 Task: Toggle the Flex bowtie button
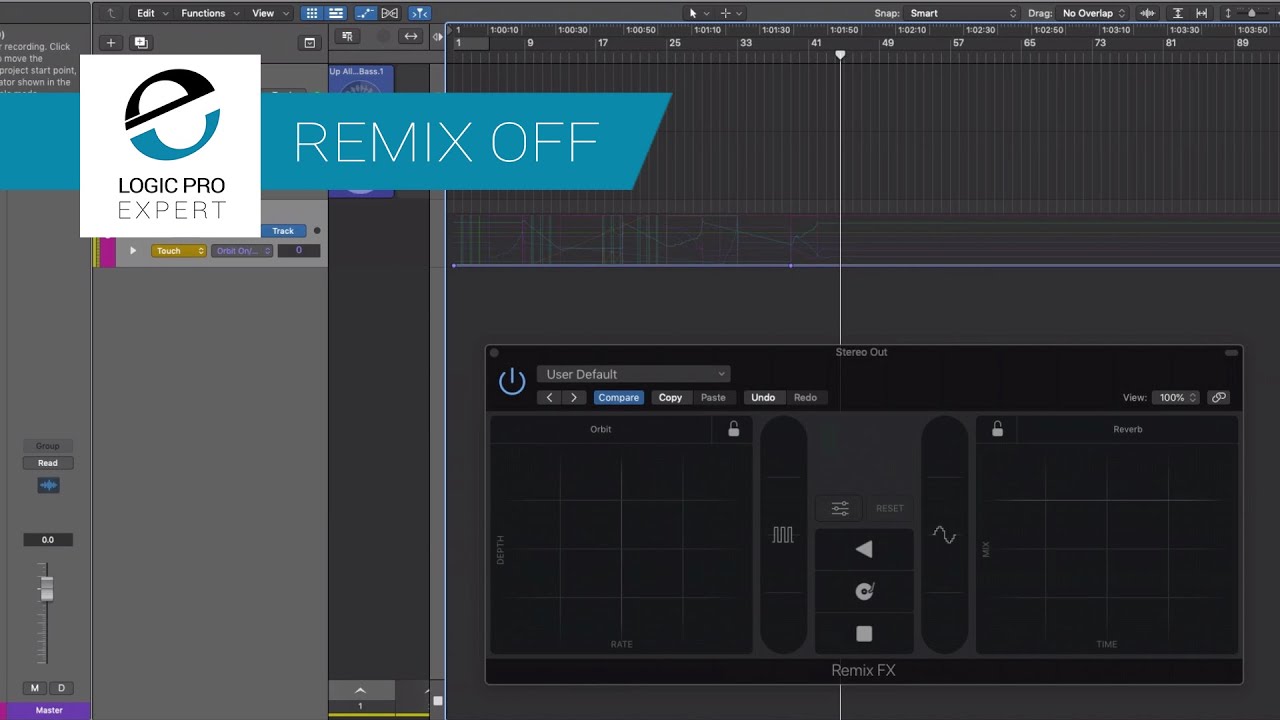[x=390, y=13]
